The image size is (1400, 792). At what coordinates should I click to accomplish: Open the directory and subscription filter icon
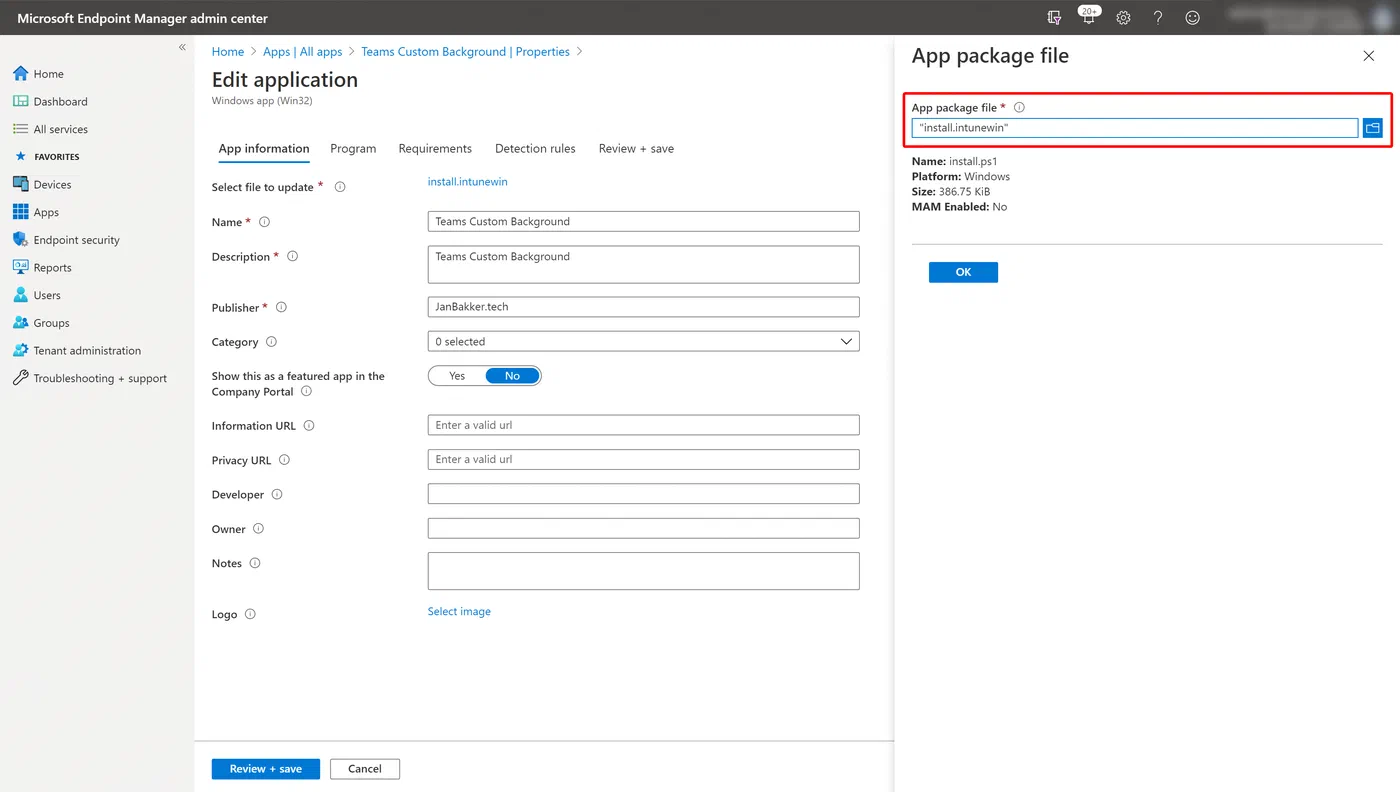[1054, 17]
